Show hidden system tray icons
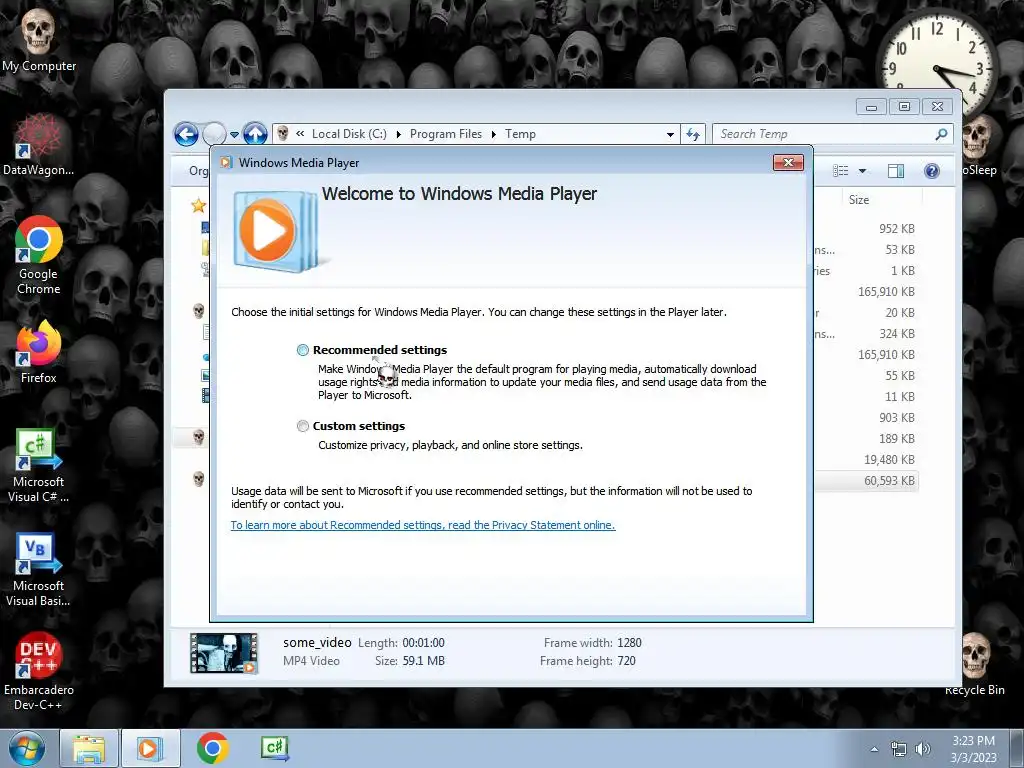 pos(874,749)
